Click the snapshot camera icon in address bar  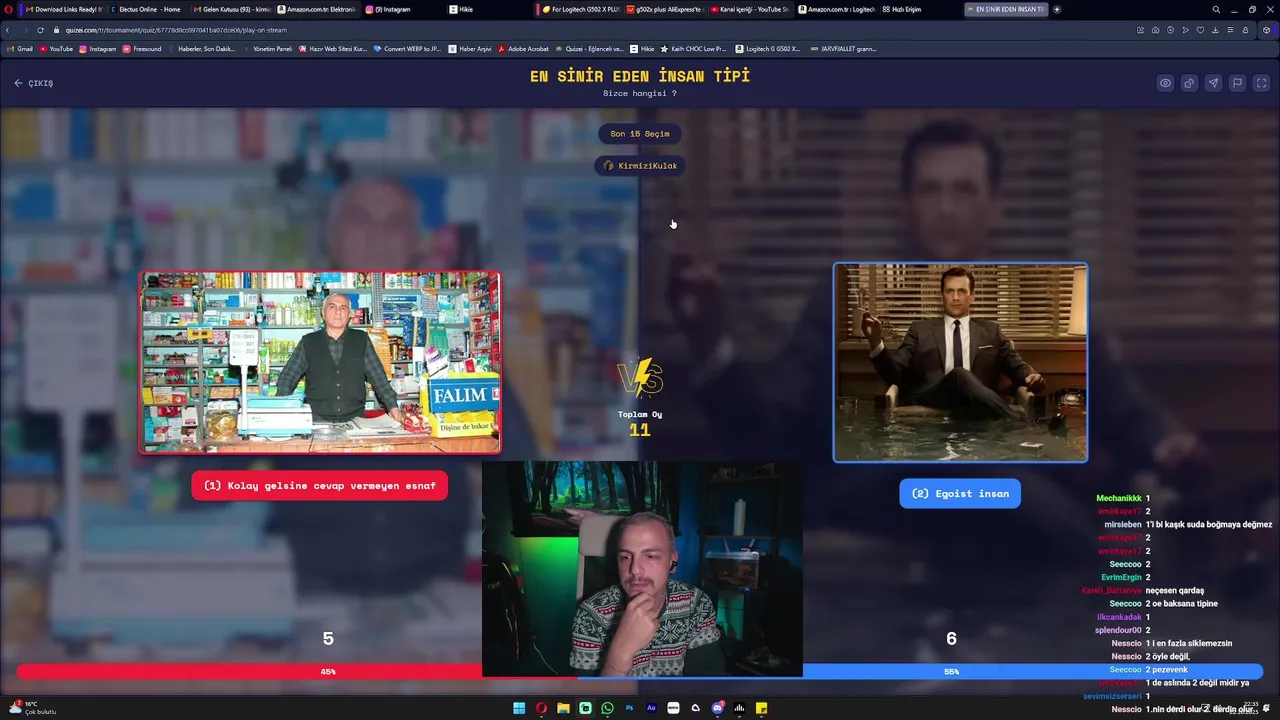point(1156,30)
